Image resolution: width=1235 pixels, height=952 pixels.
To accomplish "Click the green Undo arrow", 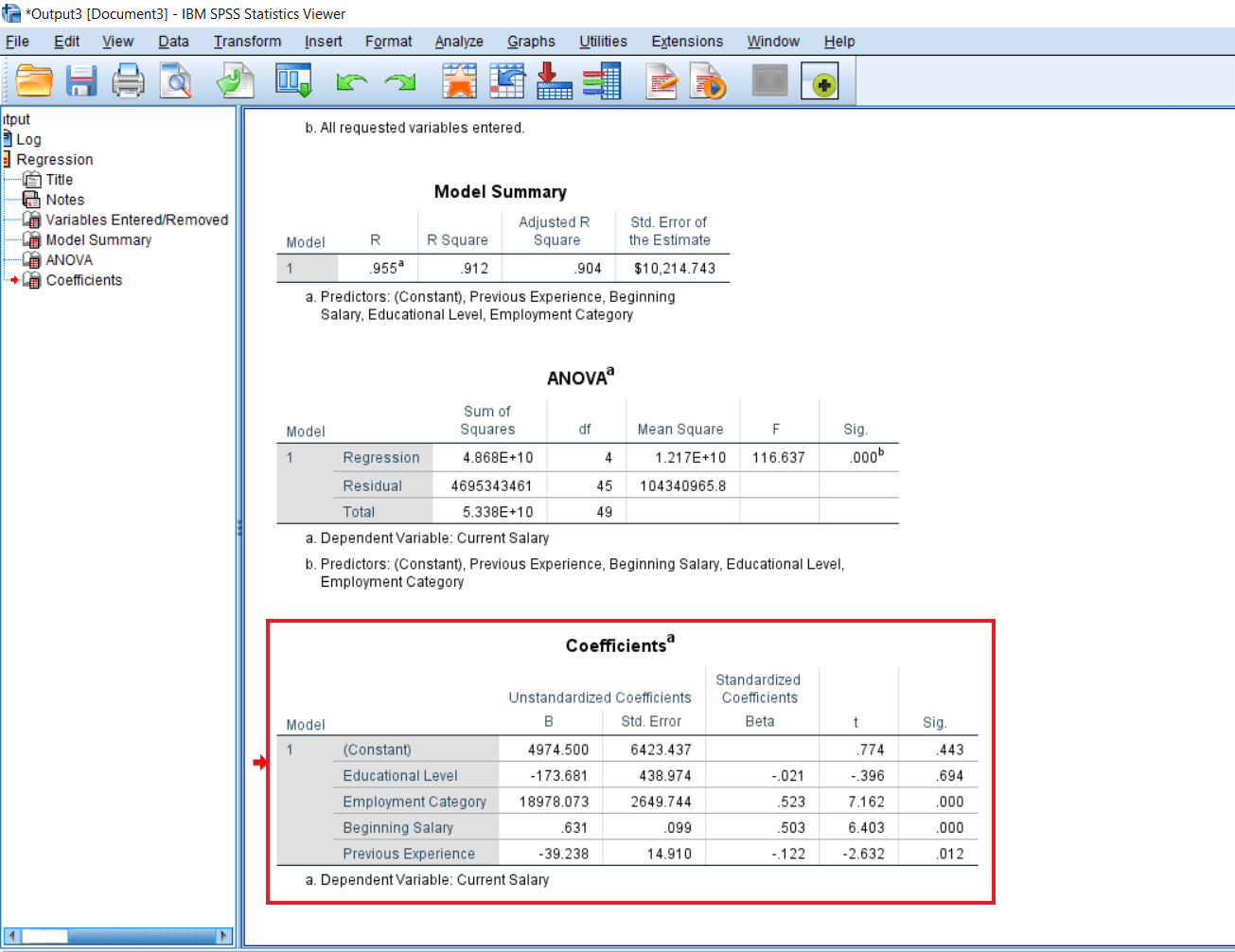I will coord(352,82).
